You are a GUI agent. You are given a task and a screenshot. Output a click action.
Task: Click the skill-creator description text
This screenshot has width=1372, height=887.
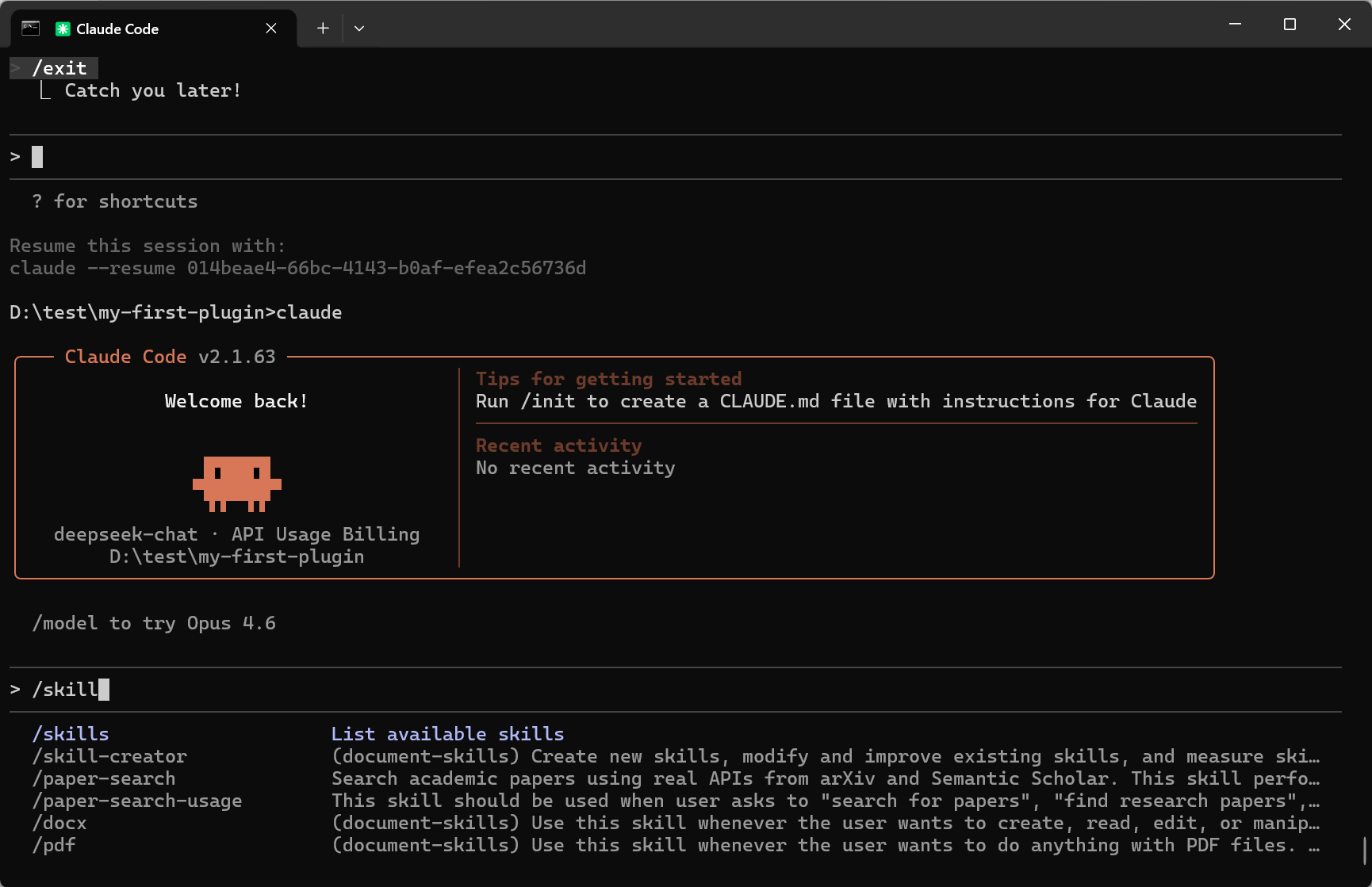click(x=826, y=756)
